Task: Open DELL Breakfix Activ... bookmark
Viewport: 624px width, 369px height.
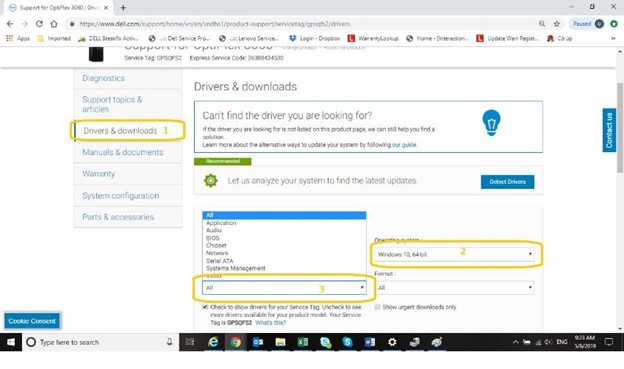Action: coord(109,39)
